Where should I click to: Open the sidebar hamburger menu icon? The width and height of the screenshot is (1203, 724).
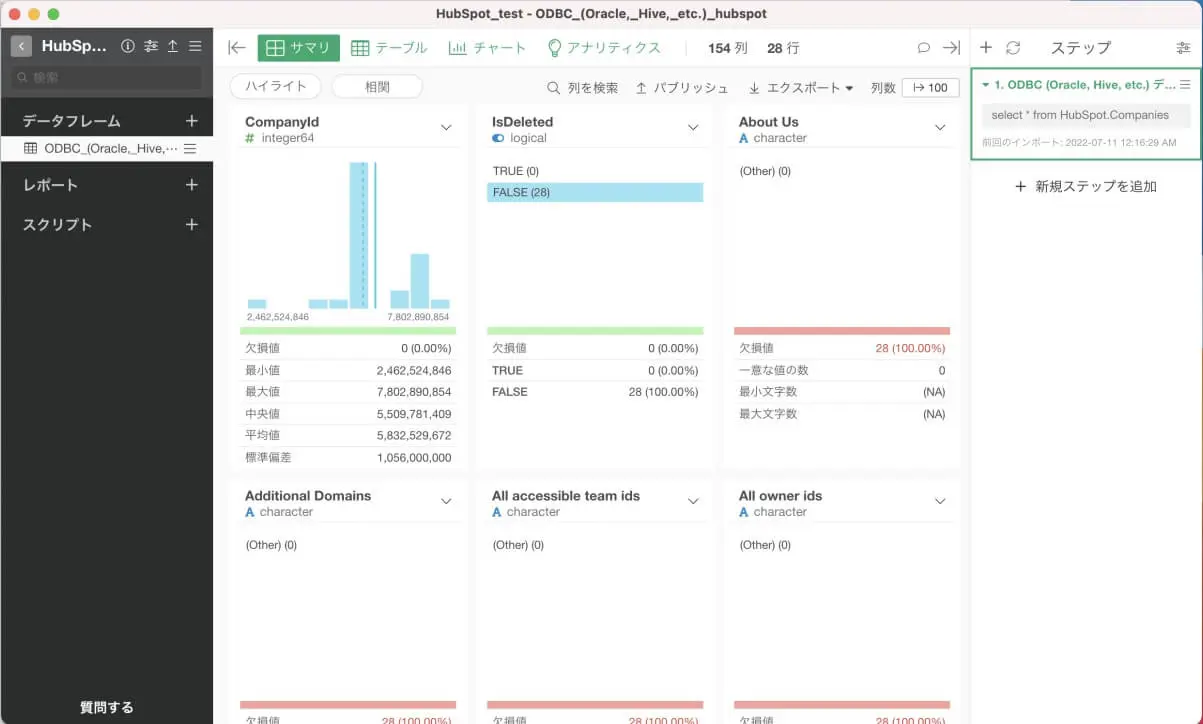click(x=195, y=46)
